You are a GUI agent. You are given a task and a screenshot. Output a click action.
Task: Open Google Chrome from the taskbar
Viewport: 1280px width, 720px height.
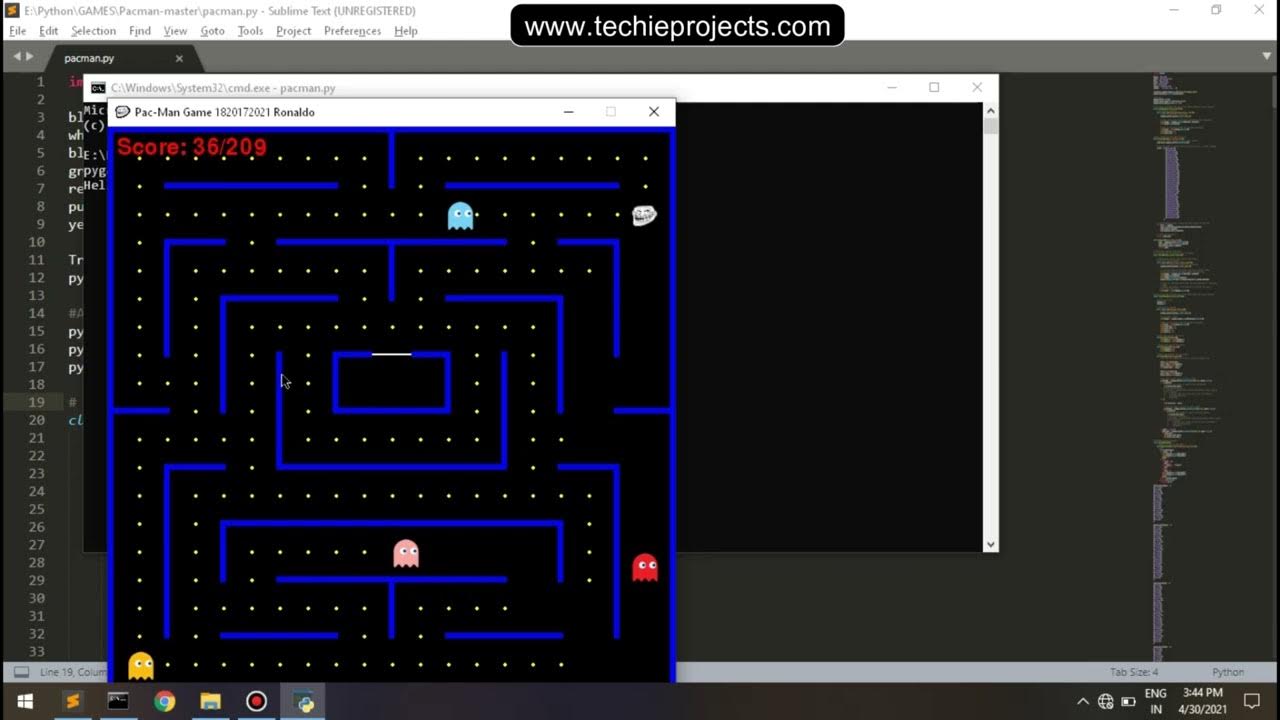[x=164, y=701]
